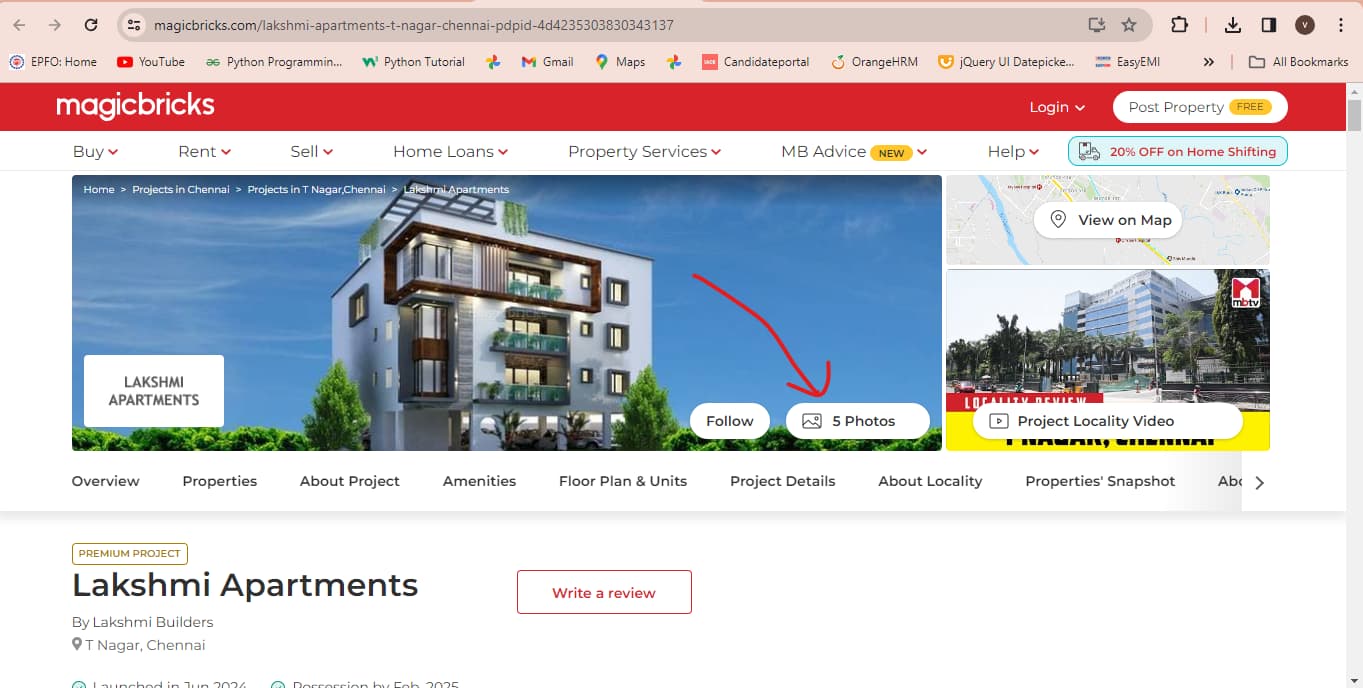Open the EasyEMI bookmark

point(1127,62)
